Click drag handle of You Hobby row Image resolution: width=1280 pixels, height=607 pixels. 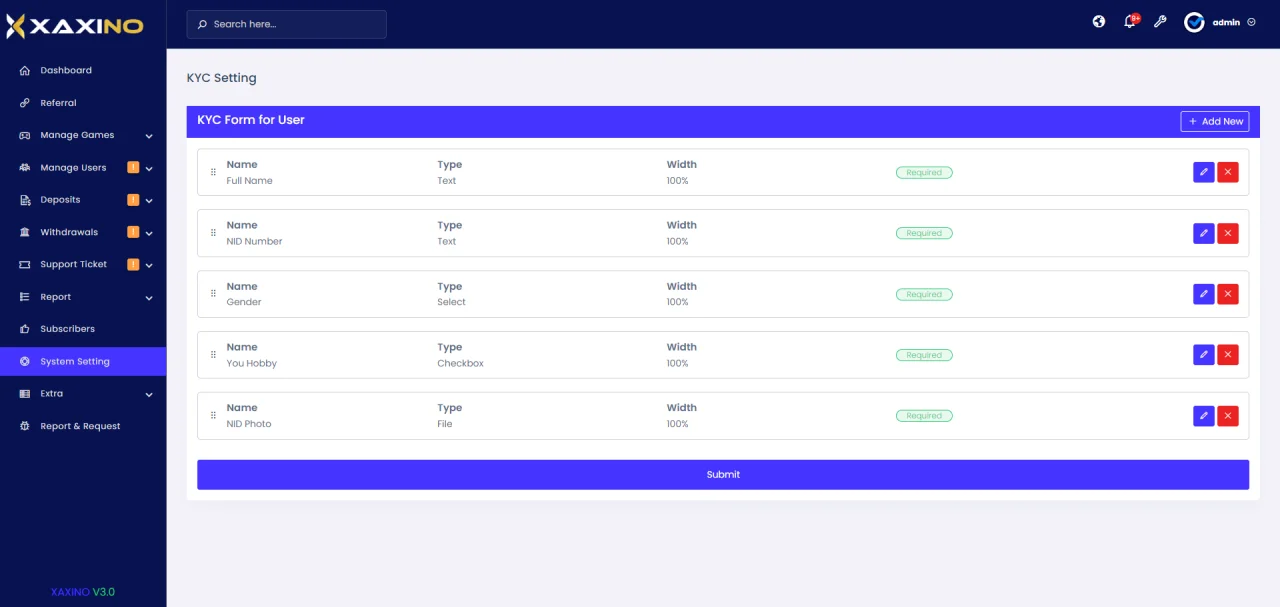(213, 355)
